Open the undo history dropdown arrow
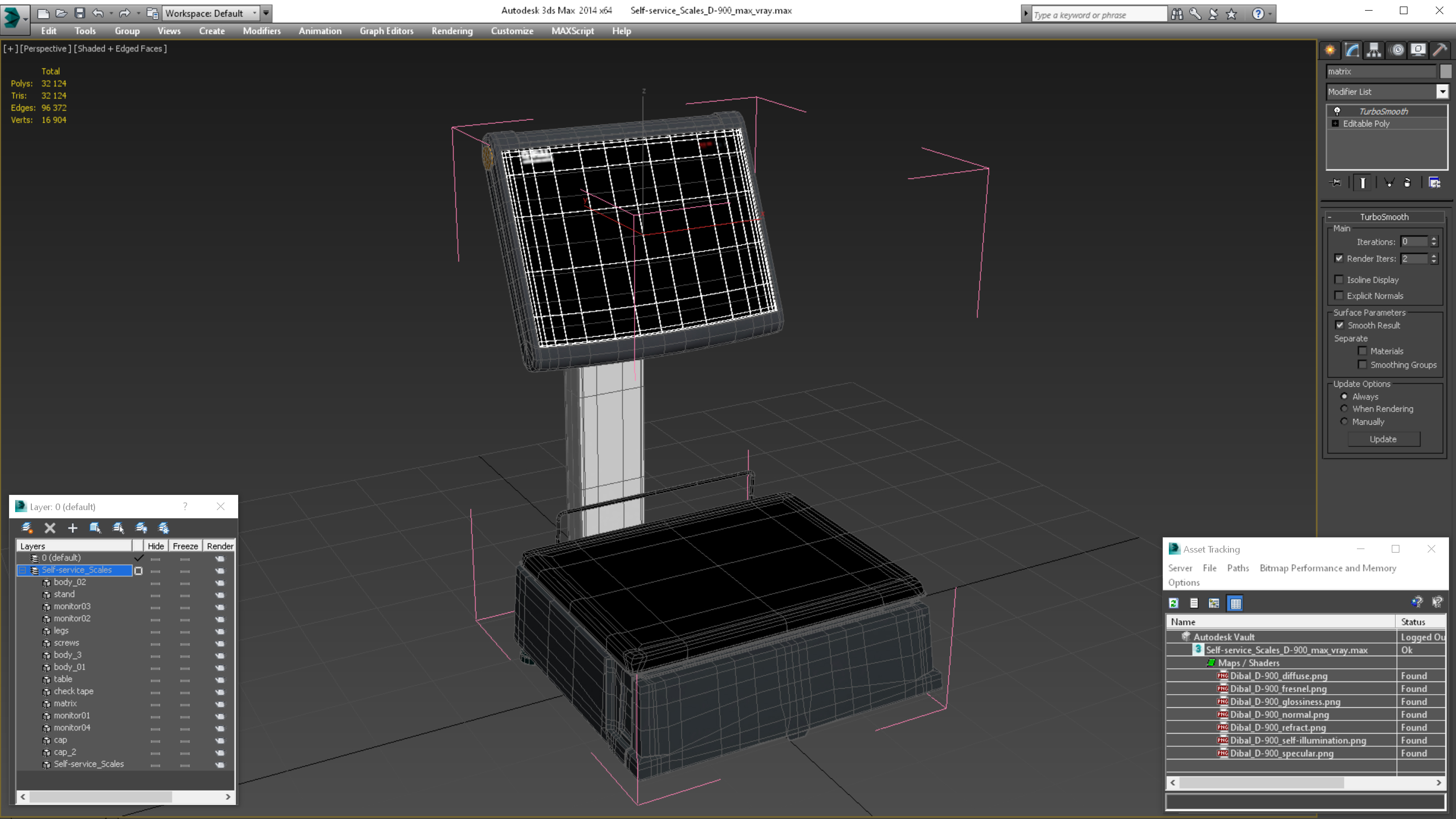The height and width of the screenshot is (819, 1456). tap(111, 13)
